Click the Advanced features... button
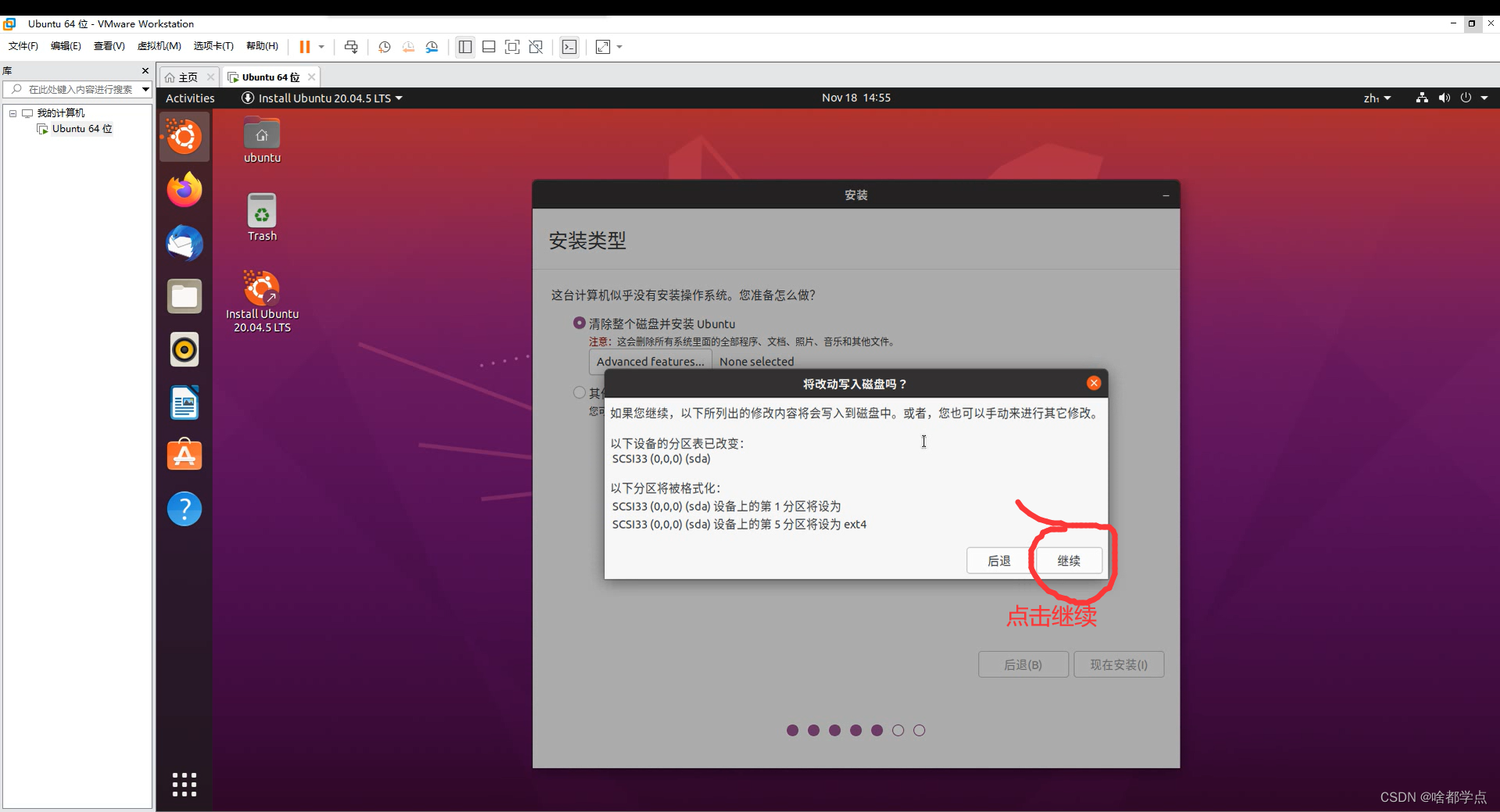Viewport: 1500px width, 812px height. tap(650, 361)
